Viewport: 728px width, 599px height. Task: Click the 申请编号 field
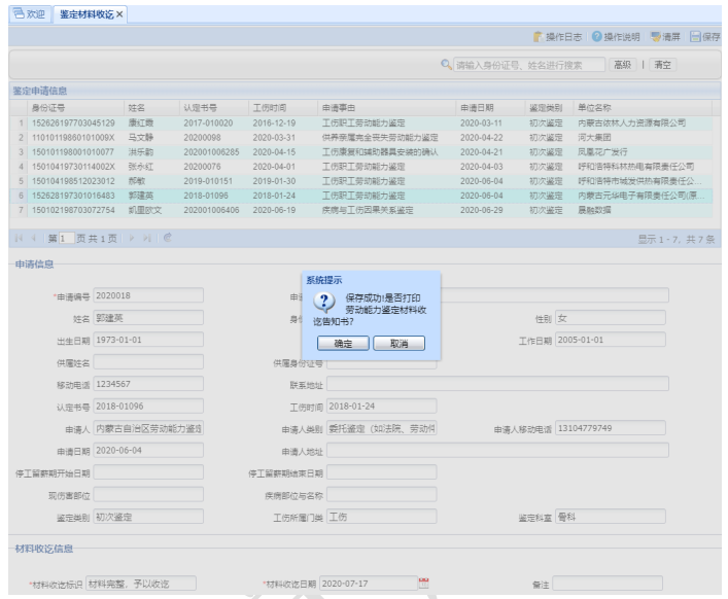[x=149, y=296]
